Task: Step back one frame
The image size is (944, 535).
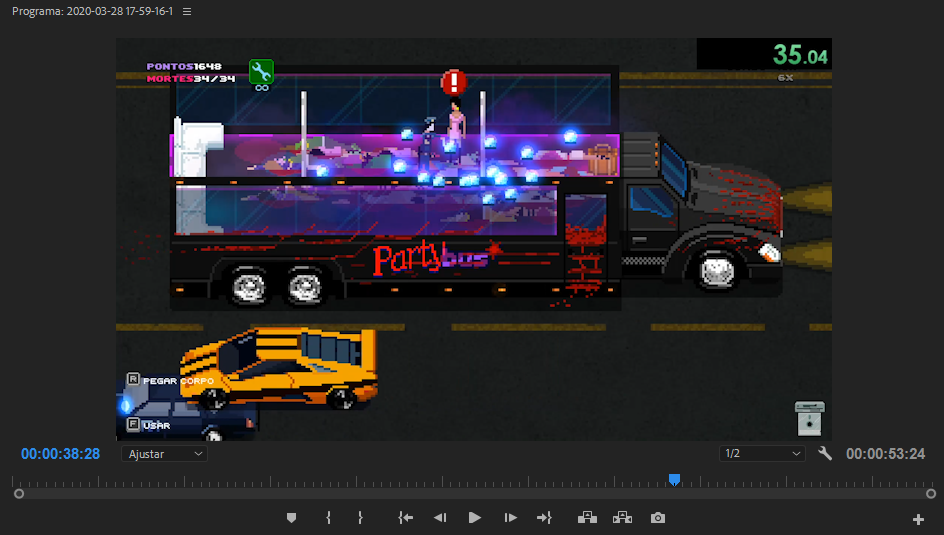Action: (x=440, y=518)
